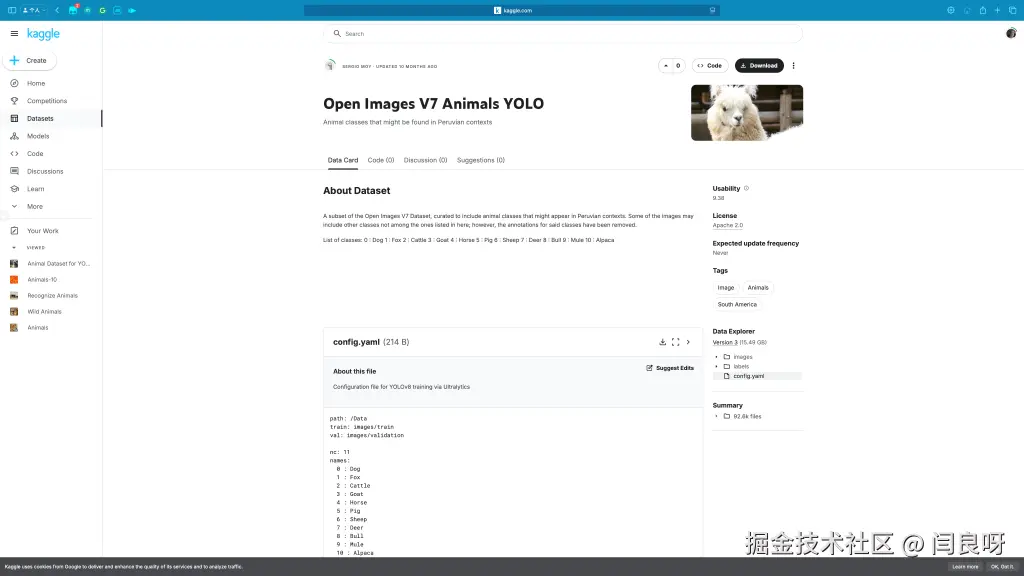Click Learn more in the cookie banner
This screenshot has width=1024, height=576.
965,567
